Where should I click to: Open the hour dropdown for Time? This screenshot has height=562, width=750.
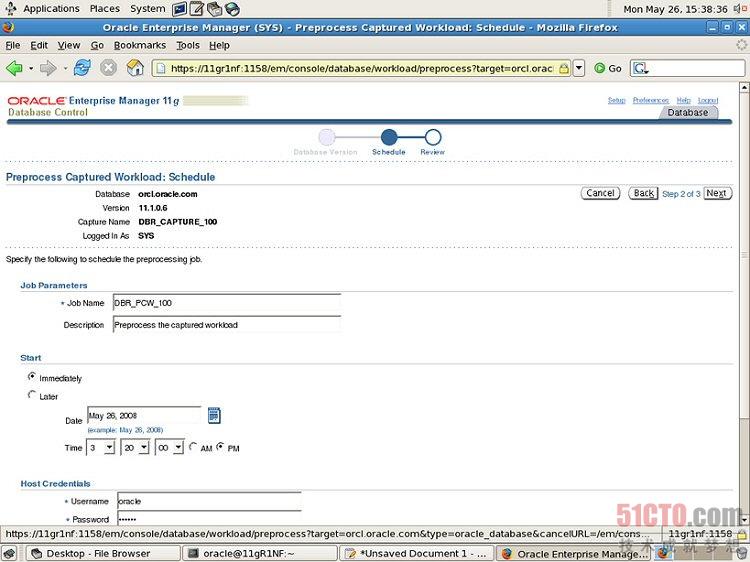pos(101,447)
